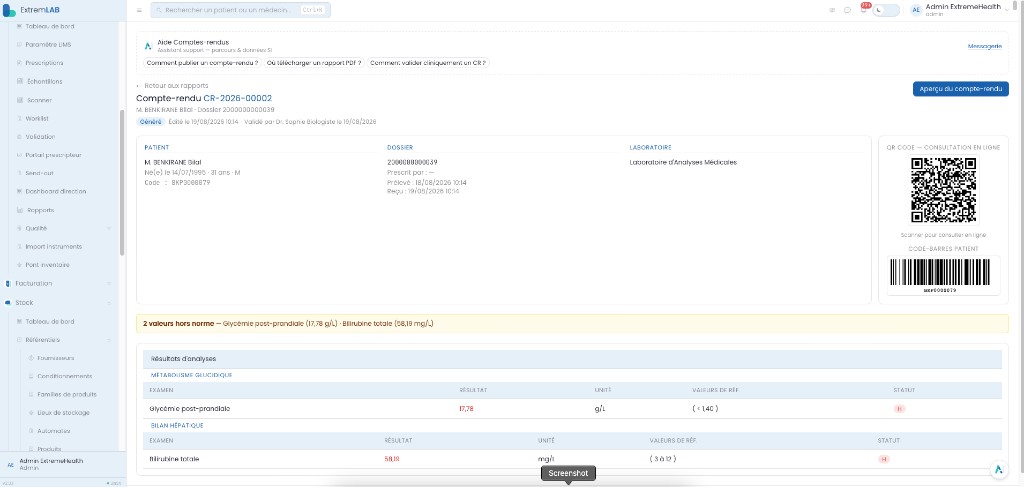Click the Scanner icon in sidebar
The image size is (1024, 487).
tap(20, 100)
